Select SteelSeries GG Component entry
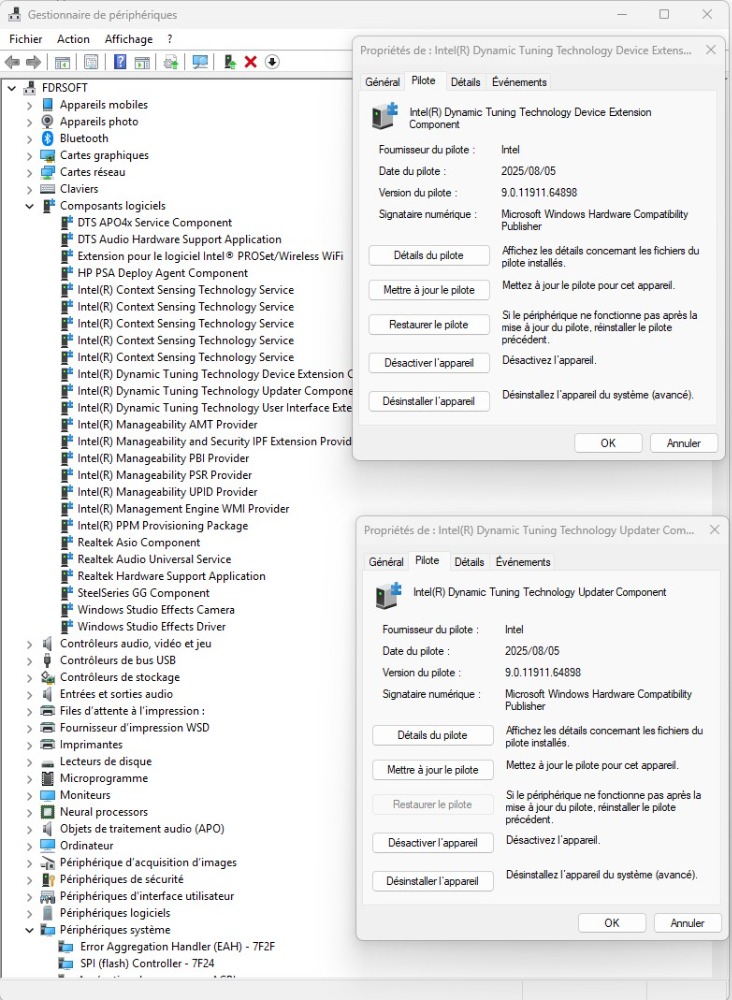The width and height of the screenshot is (732, 1000). 143,593
